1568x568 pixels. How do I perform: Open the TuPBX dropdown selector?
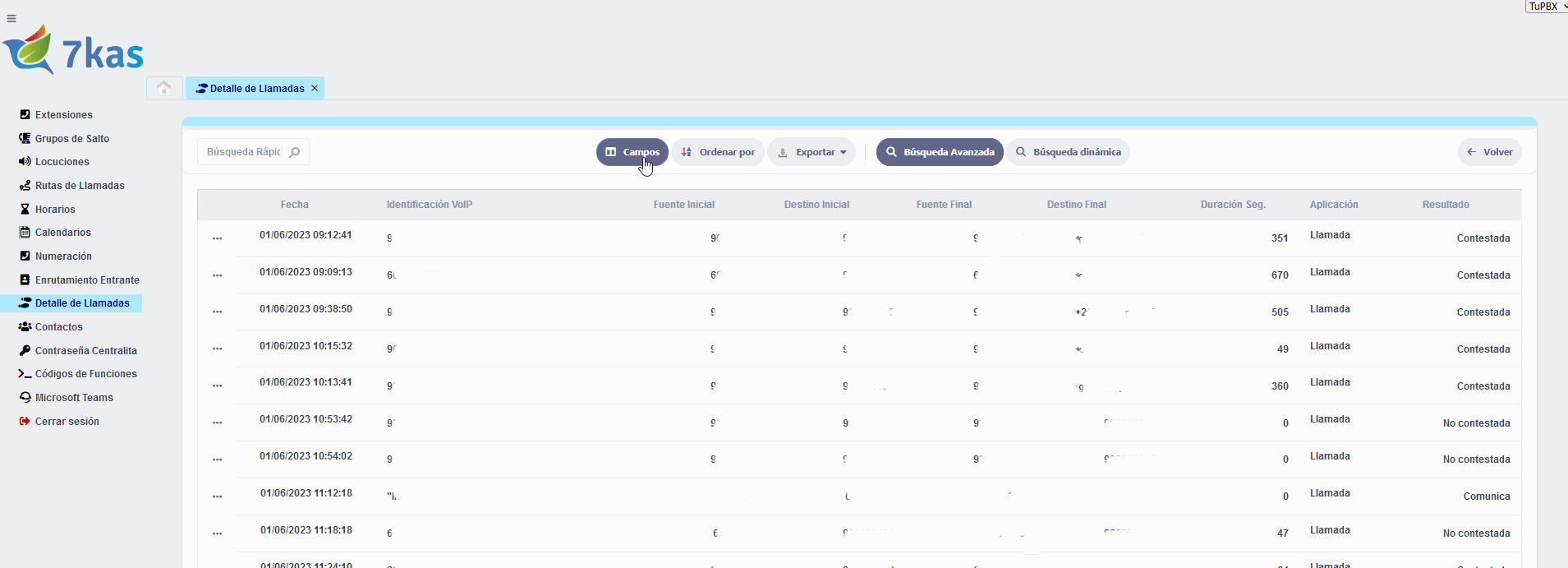pos(1546,7)
